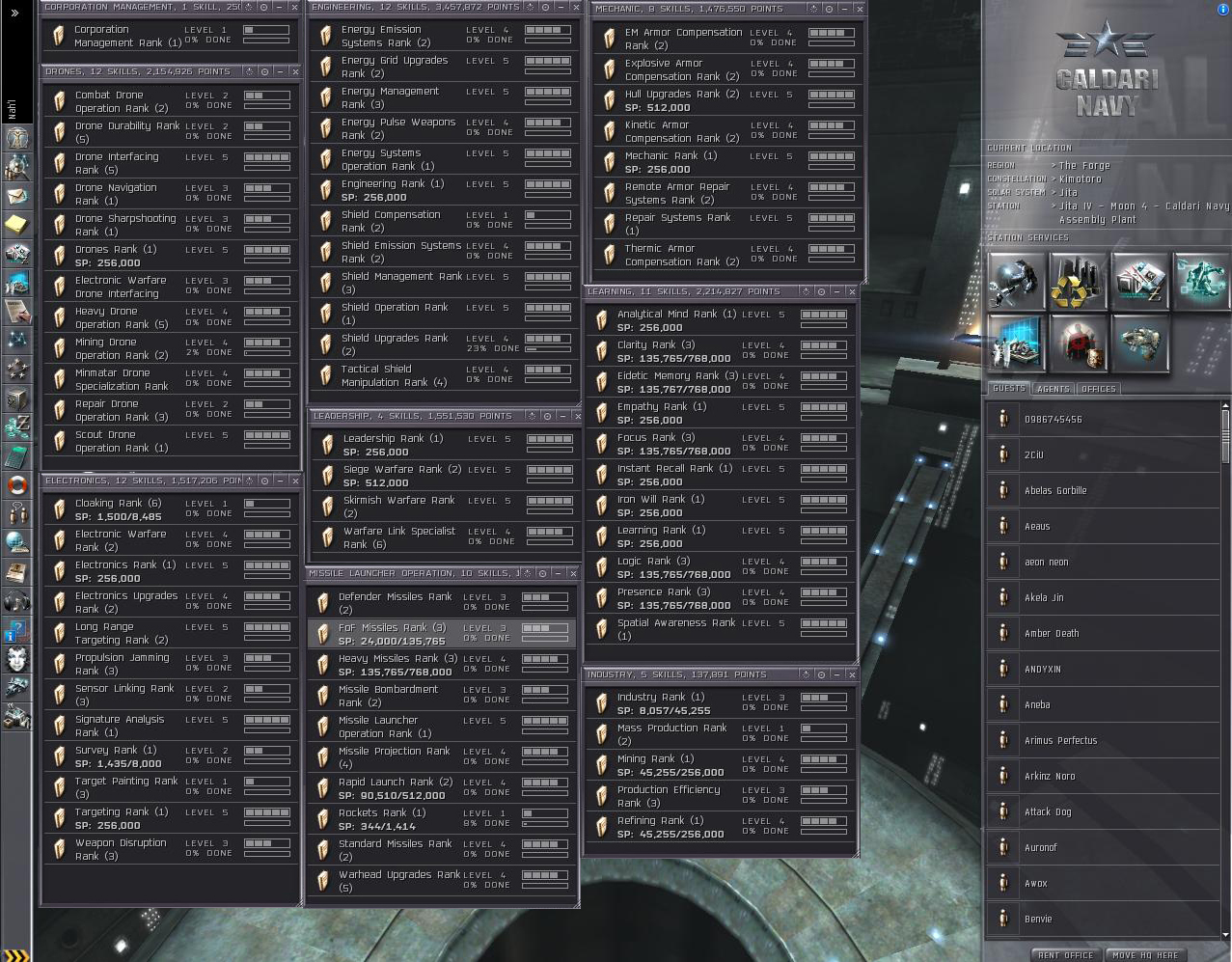Open the EVE Mail envelope icon
The height and width of the screenshot is (962, 1232).
point(16,196)
